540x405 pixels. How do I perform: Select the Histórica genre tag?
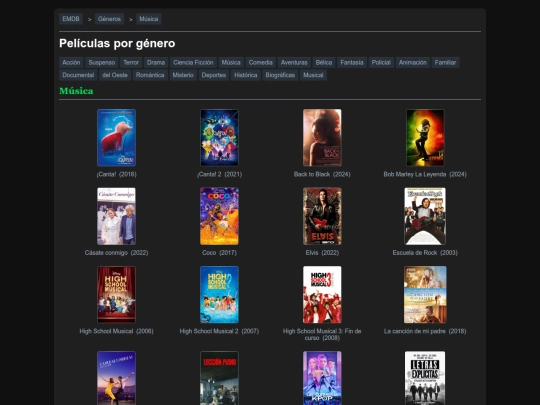pyautogui.click(x=246, y=75)
